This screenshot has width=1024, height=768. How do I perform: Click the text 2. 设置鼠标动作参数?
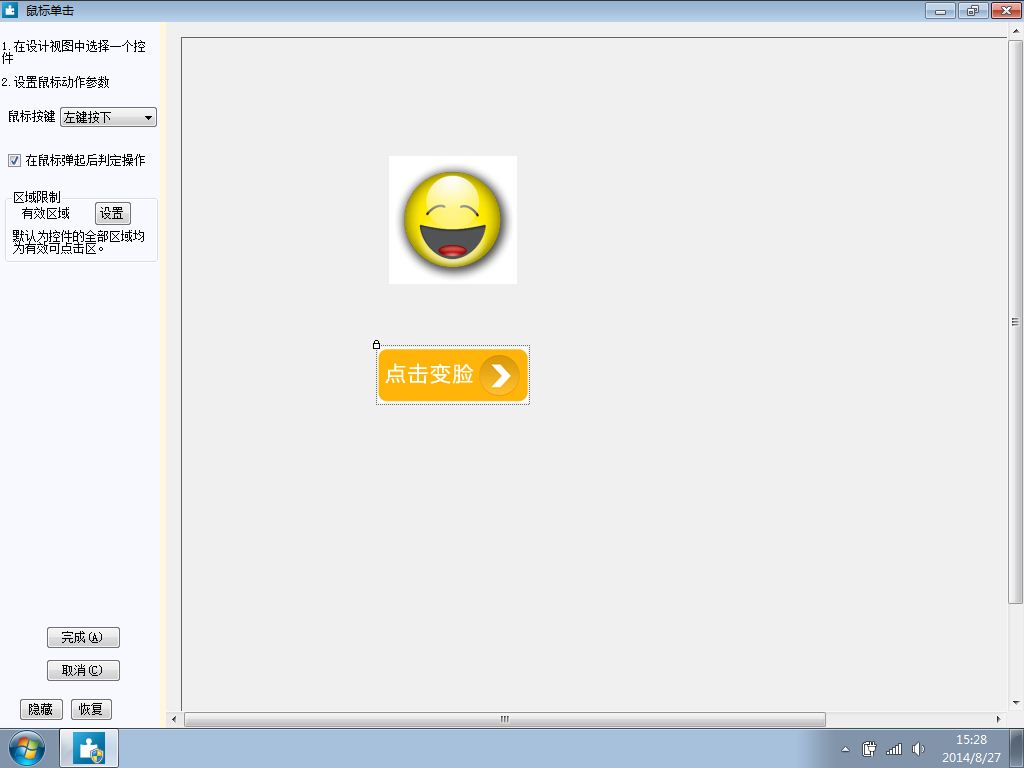(x=56, y=82)
